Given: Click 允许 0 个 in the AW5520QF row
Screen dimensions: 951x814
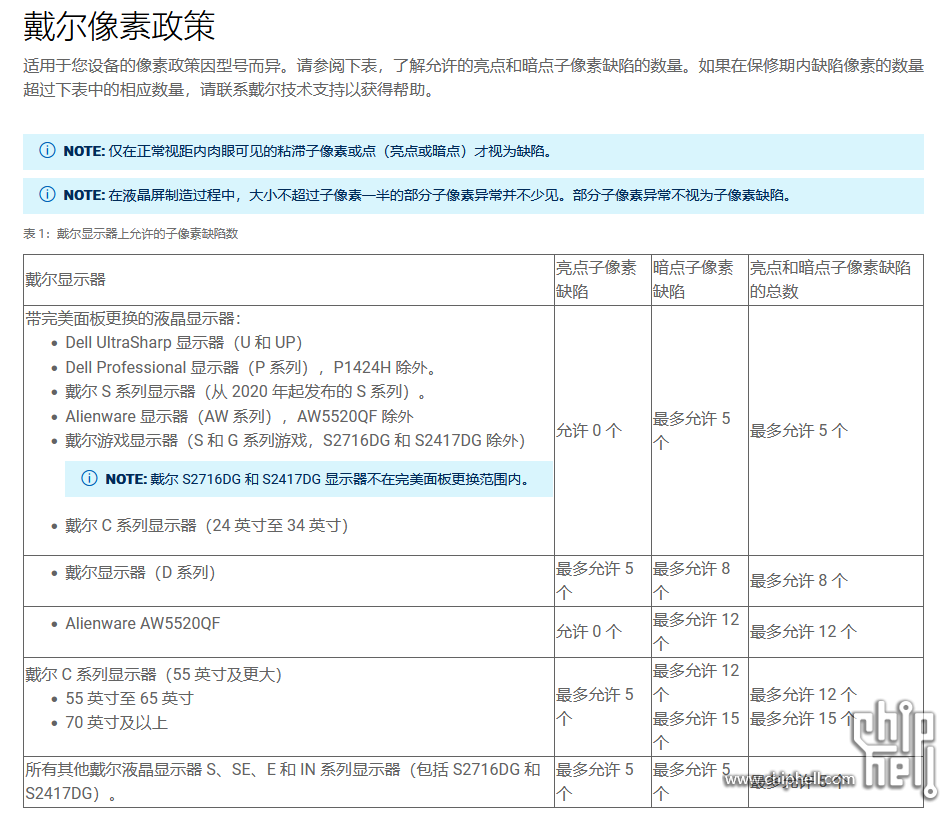Looking at the screenshot, I should (x=589, y=631).
